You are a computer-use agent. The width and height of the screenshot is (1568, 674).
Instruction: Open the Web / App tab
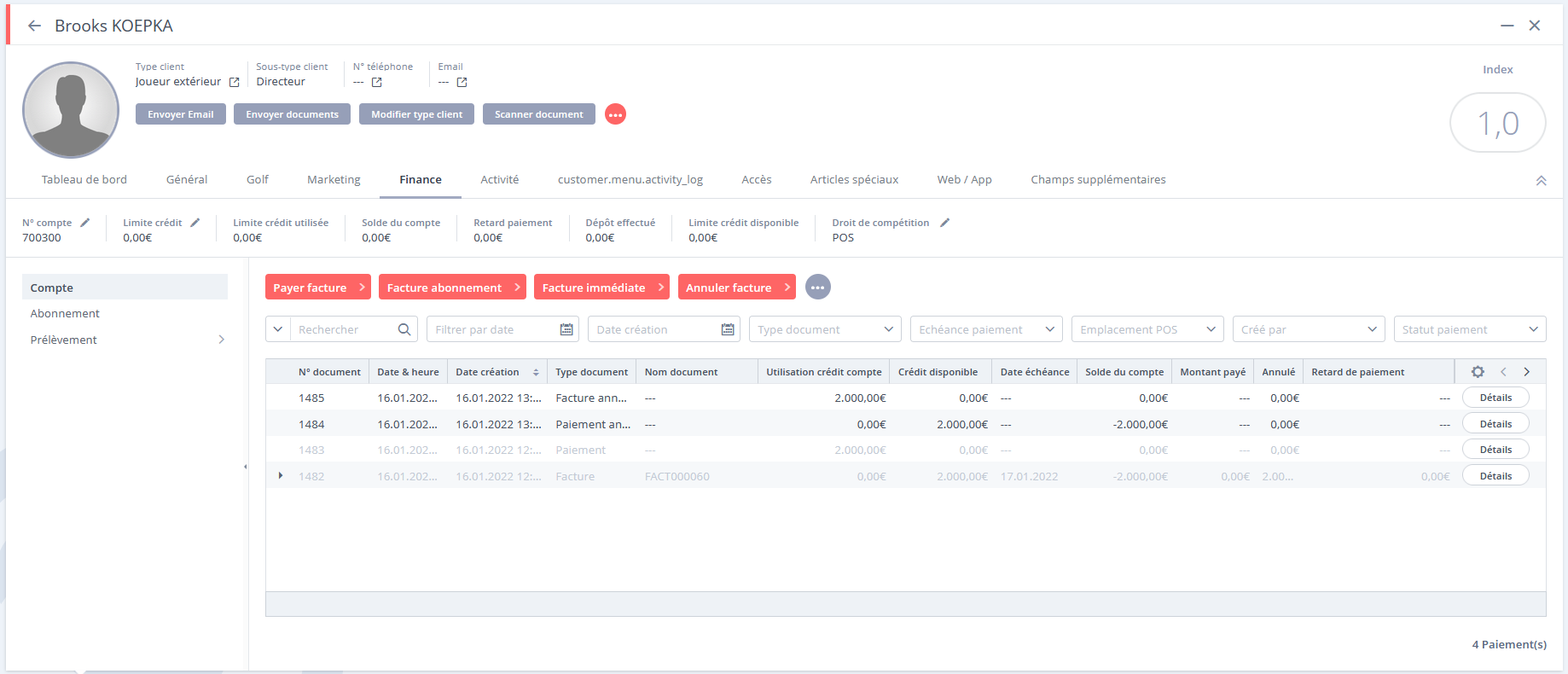pos(965,180)
